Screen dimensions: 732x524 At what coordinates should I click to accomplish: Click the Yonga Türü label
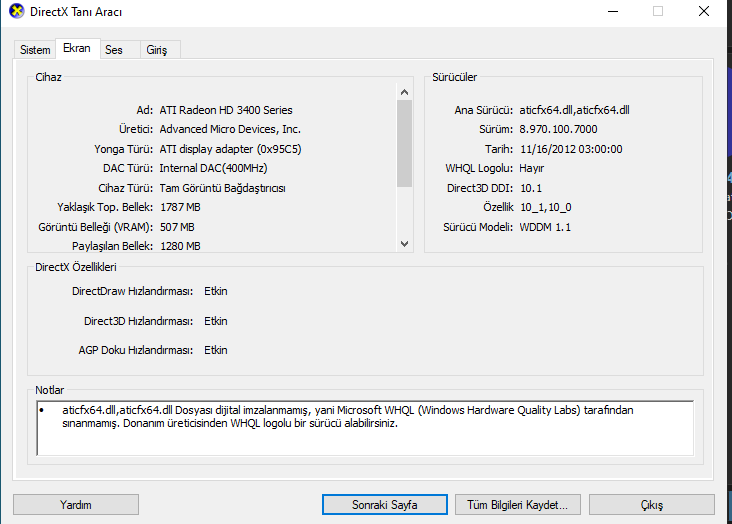coord(123,149)
